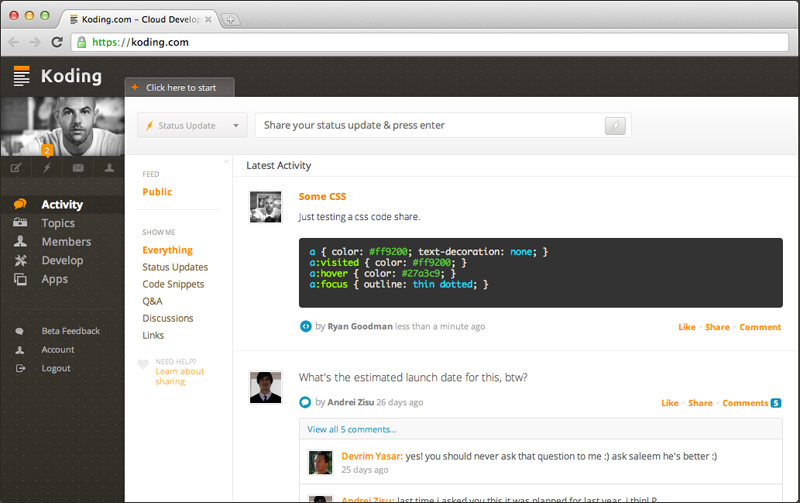The width and height of the screenshot is (800, 503).
Task: Click the status update text field
Action: [430, 126]
